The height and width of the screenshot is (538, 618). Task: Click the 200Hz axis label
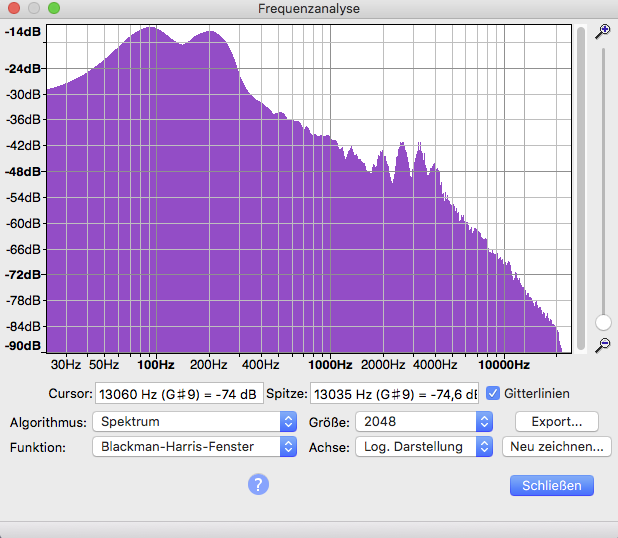point(208,365)
